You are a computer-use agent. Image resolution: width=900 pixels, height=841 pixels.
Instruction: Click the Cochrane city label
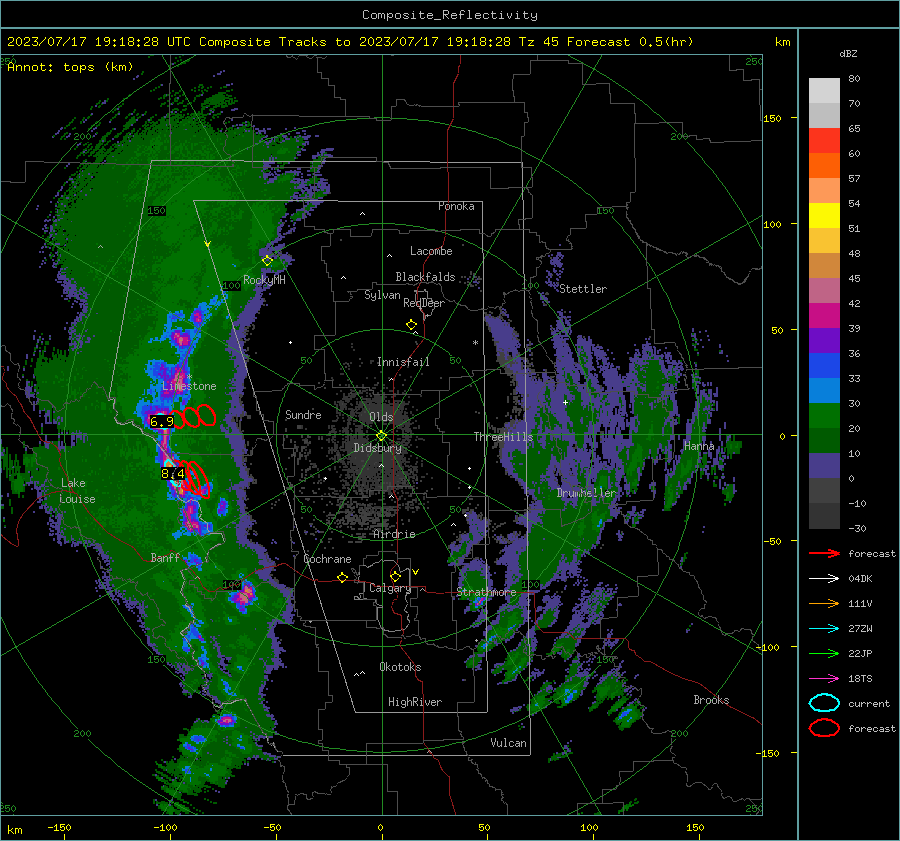point(327,559)
